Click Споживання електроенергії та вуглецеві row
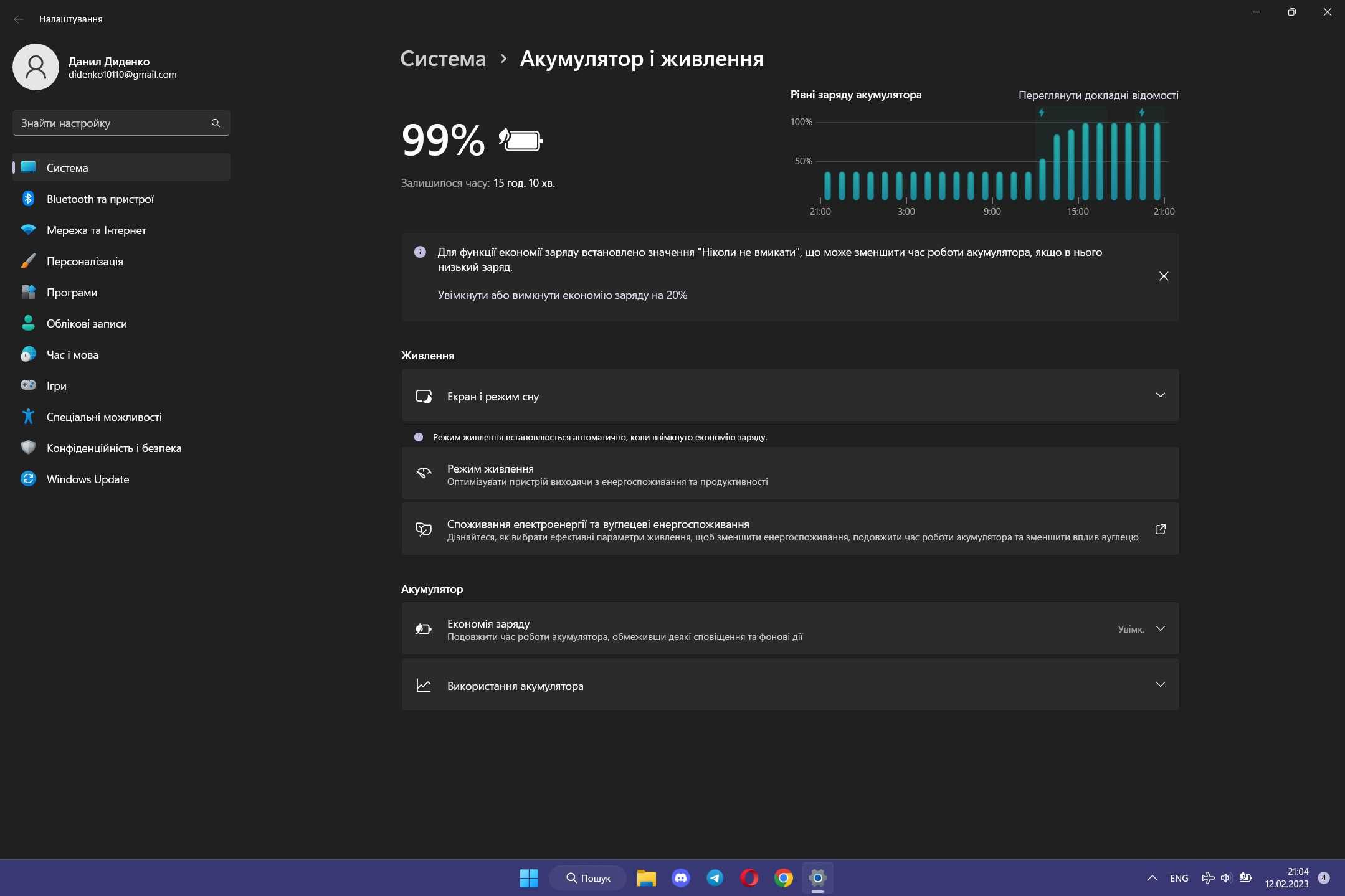The width and height of the screenshot is (1345, 896). [x=790, y=529]
